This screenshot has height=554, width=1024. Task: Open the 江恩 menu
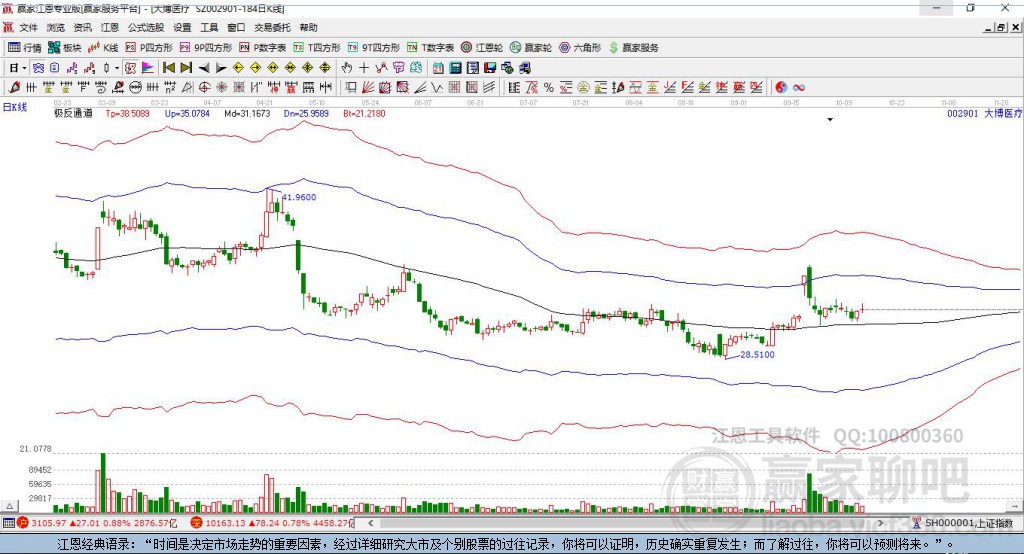(110, 27)
